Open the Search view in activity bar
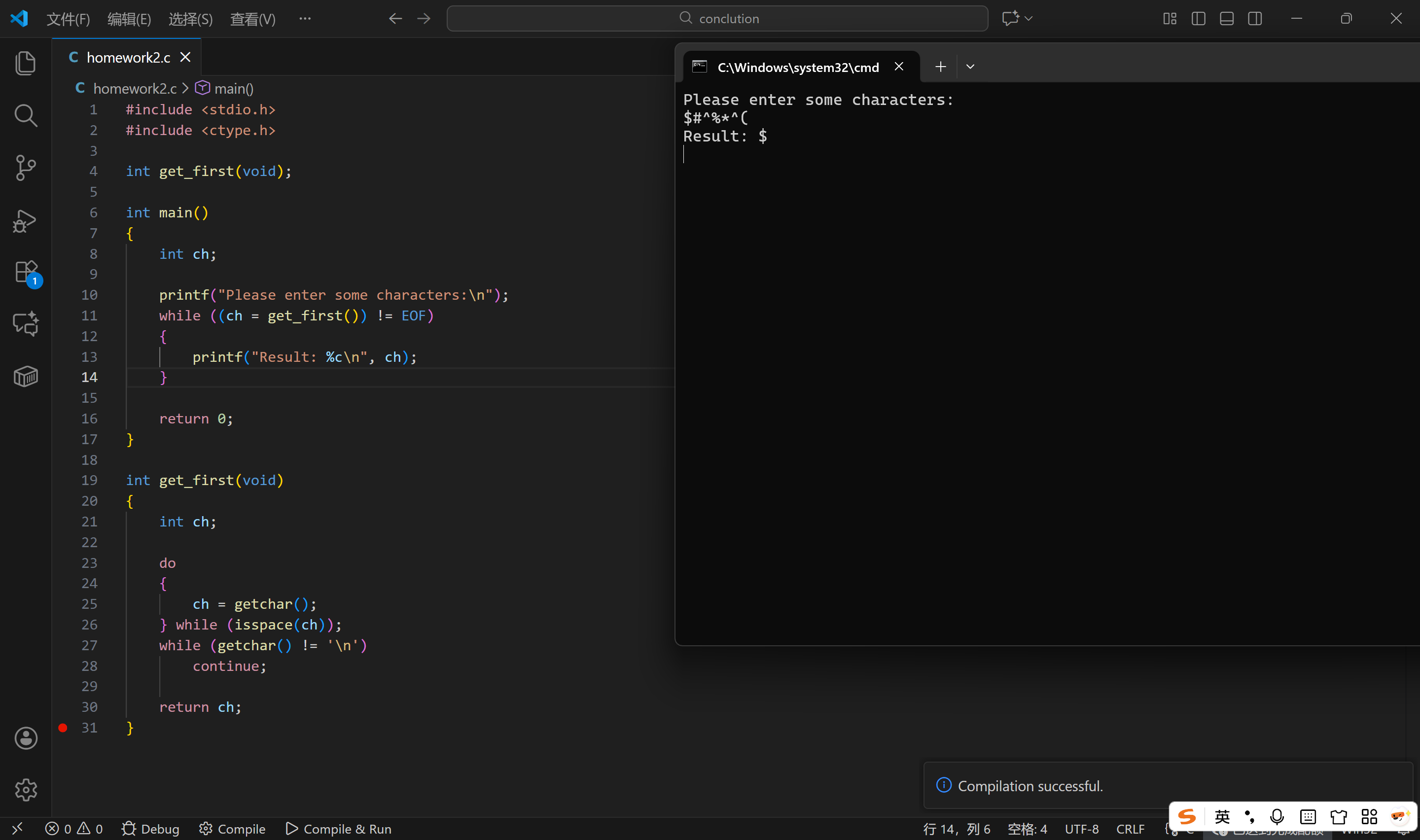 click(26, 115)
